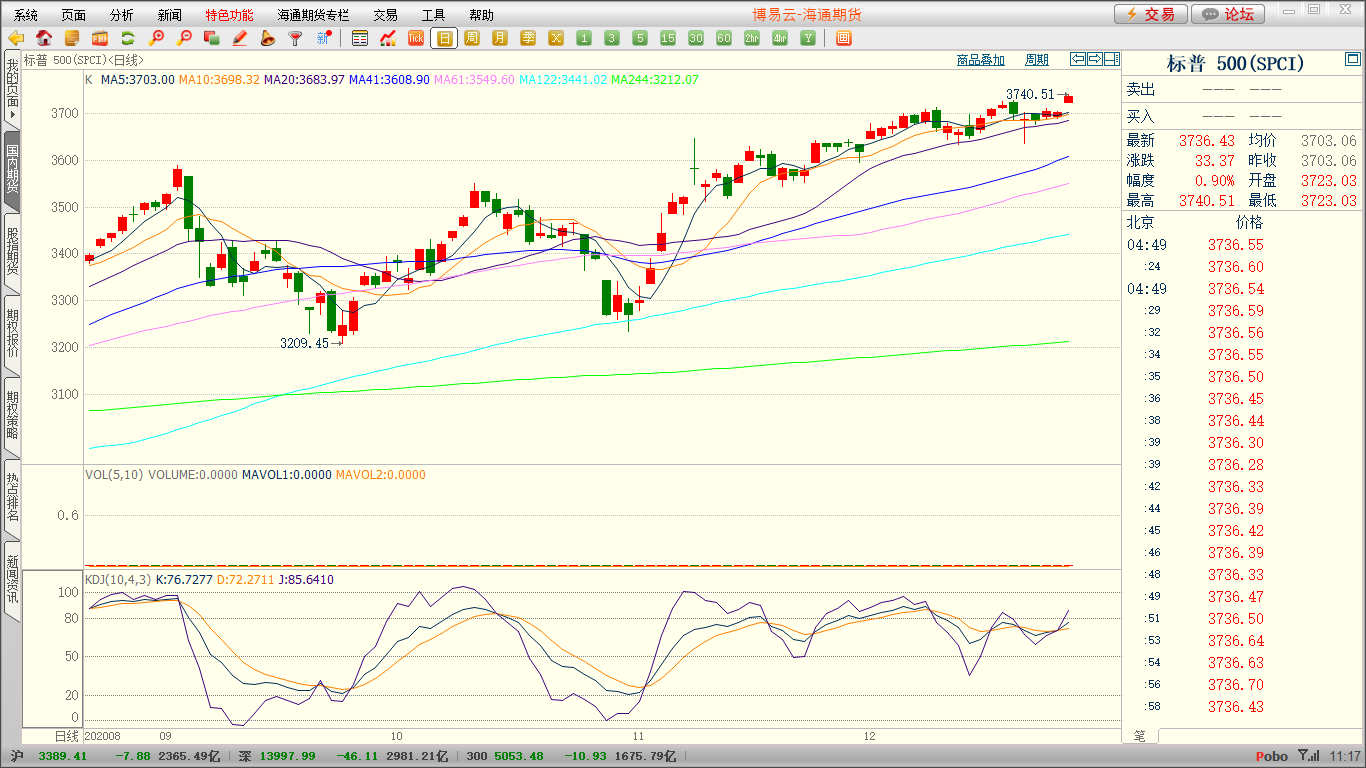Select the 2hr period

pos(752,38)
